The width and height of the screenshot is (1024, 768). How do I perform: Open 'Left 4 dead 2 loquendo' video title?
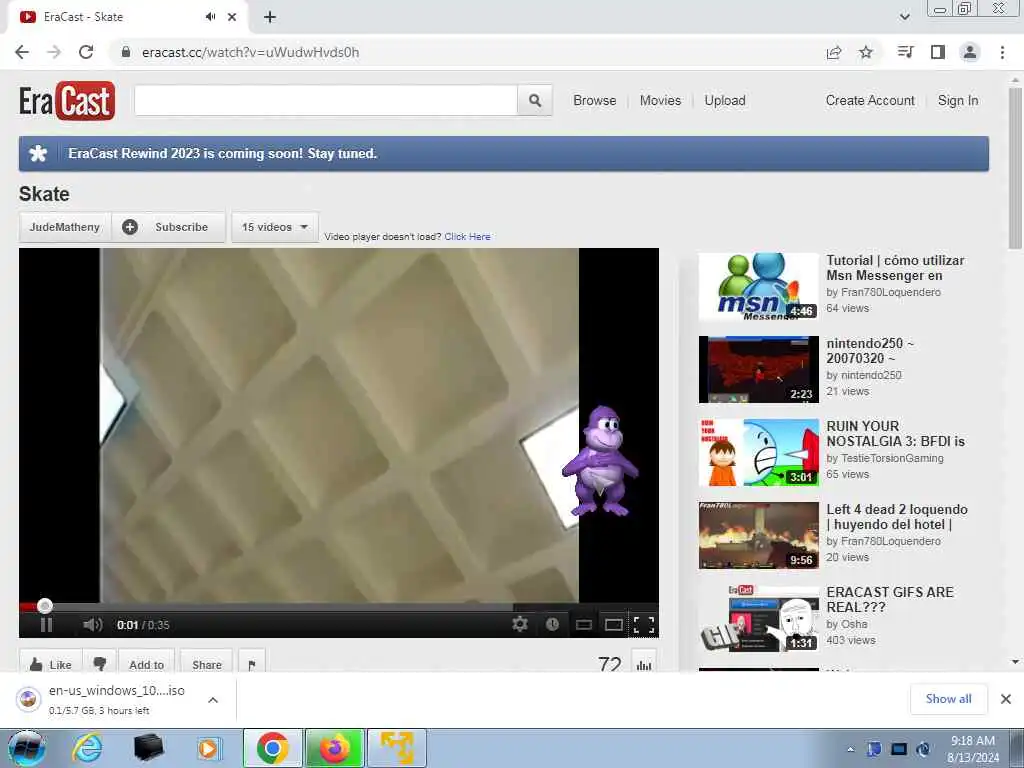coord(897,517)
